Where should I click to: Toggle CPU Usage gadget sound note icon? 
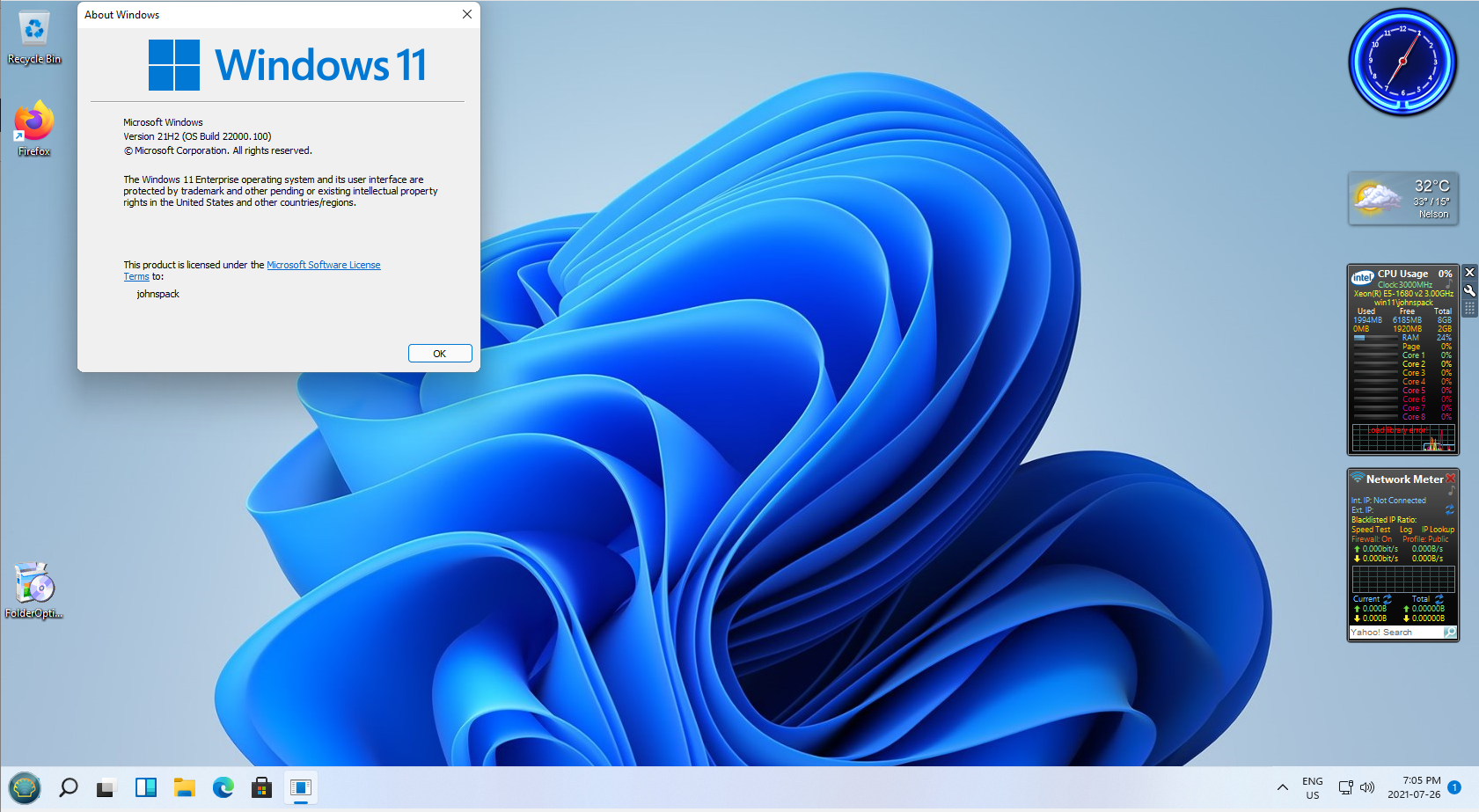click(1449, 284)
